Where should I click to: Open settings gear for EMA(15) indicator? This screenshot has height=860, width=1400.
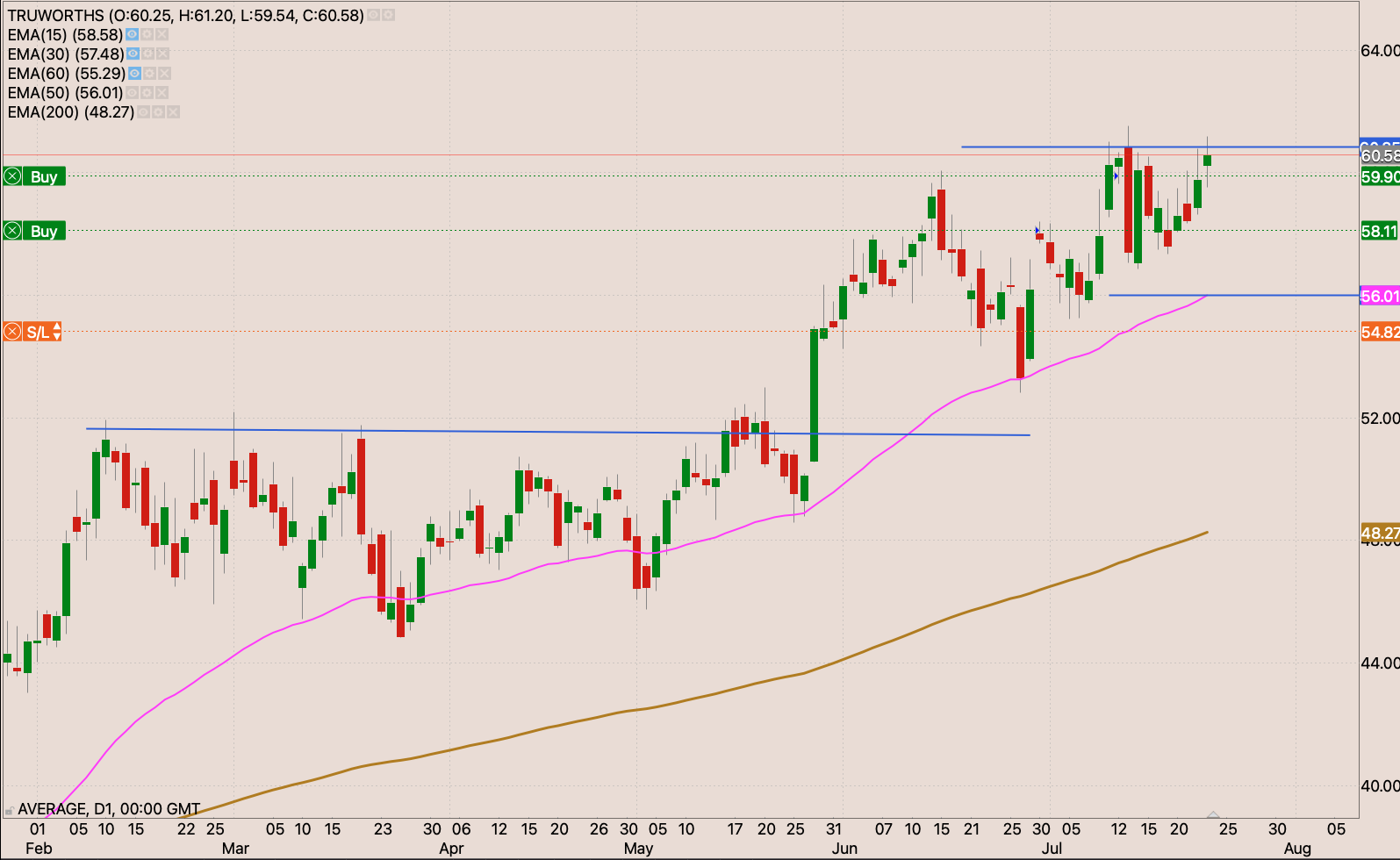147,35
